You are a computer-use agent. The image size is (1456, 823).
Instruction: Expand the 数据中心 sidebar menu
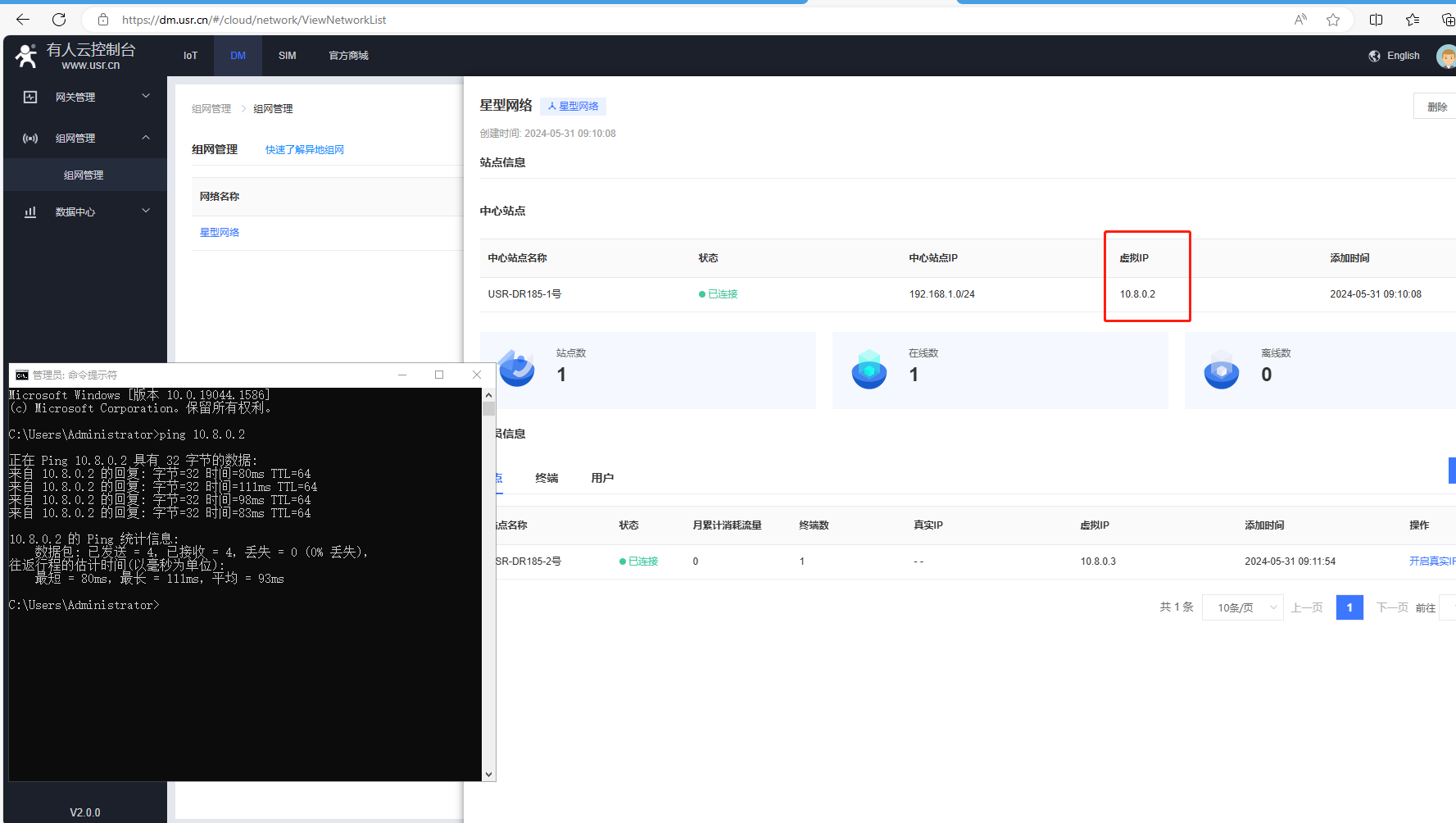(x=86, y=211)
